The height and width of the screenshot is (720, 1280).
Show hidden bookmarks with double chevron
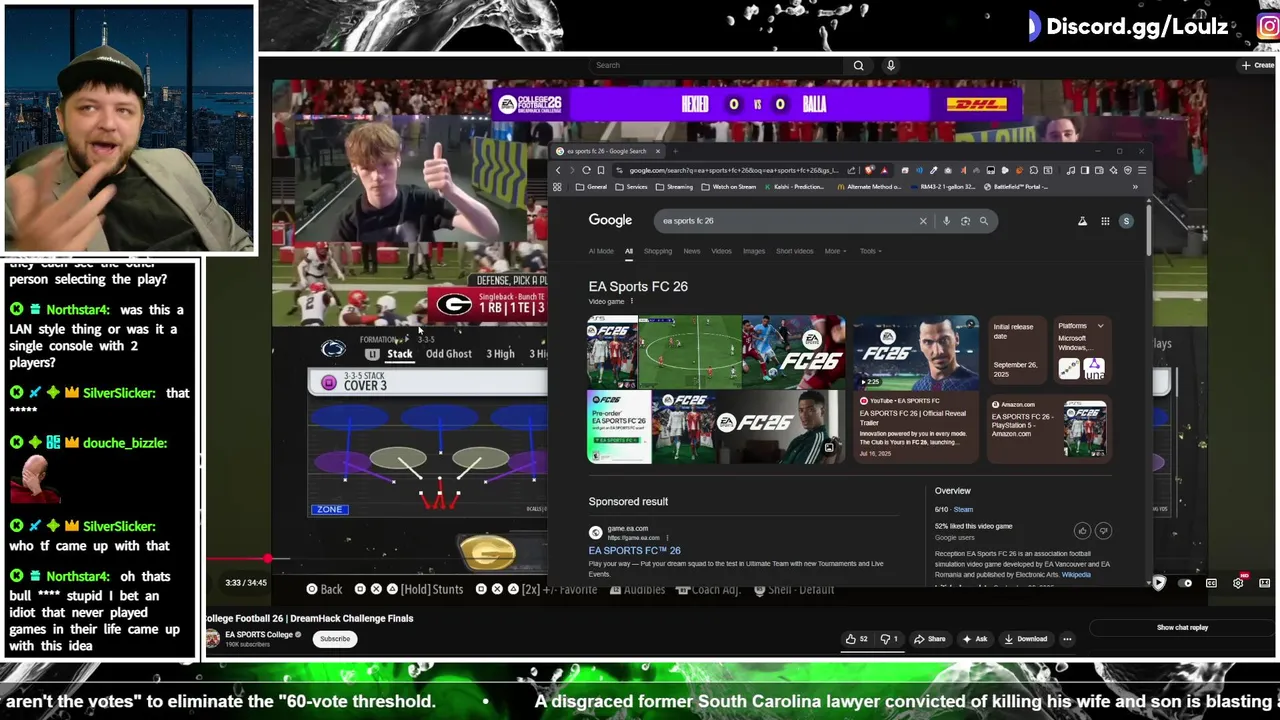(x=1135, y=187)
